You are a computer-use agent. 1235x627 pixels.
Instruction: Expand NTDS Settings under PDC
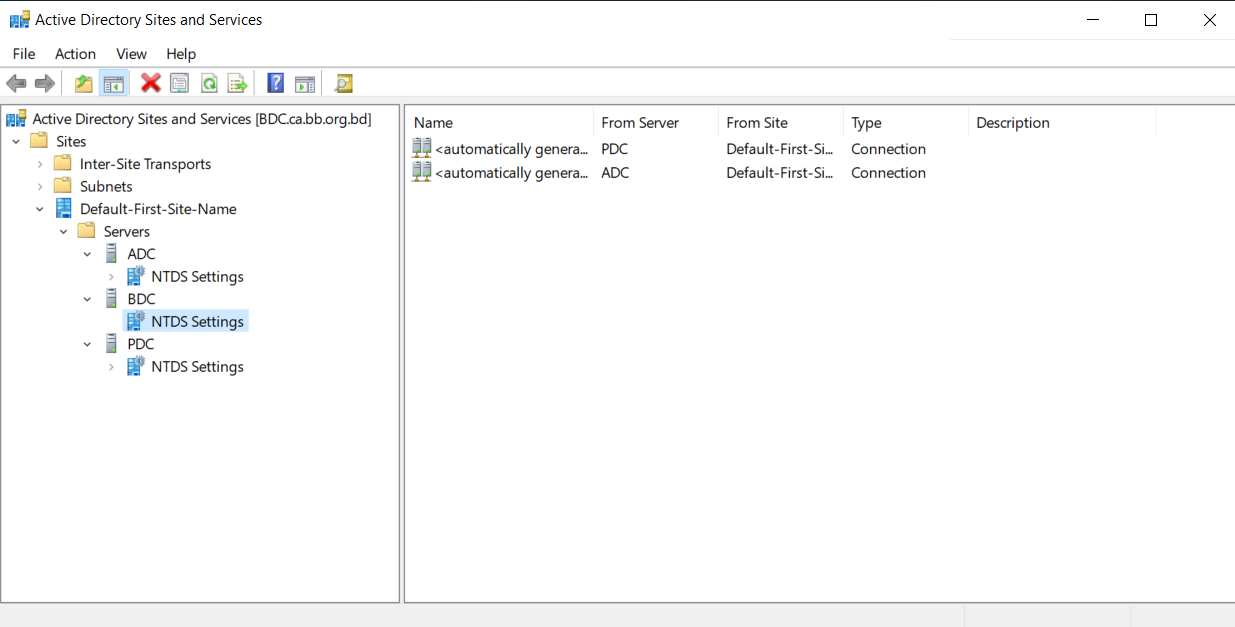click(x=111, y=367)
